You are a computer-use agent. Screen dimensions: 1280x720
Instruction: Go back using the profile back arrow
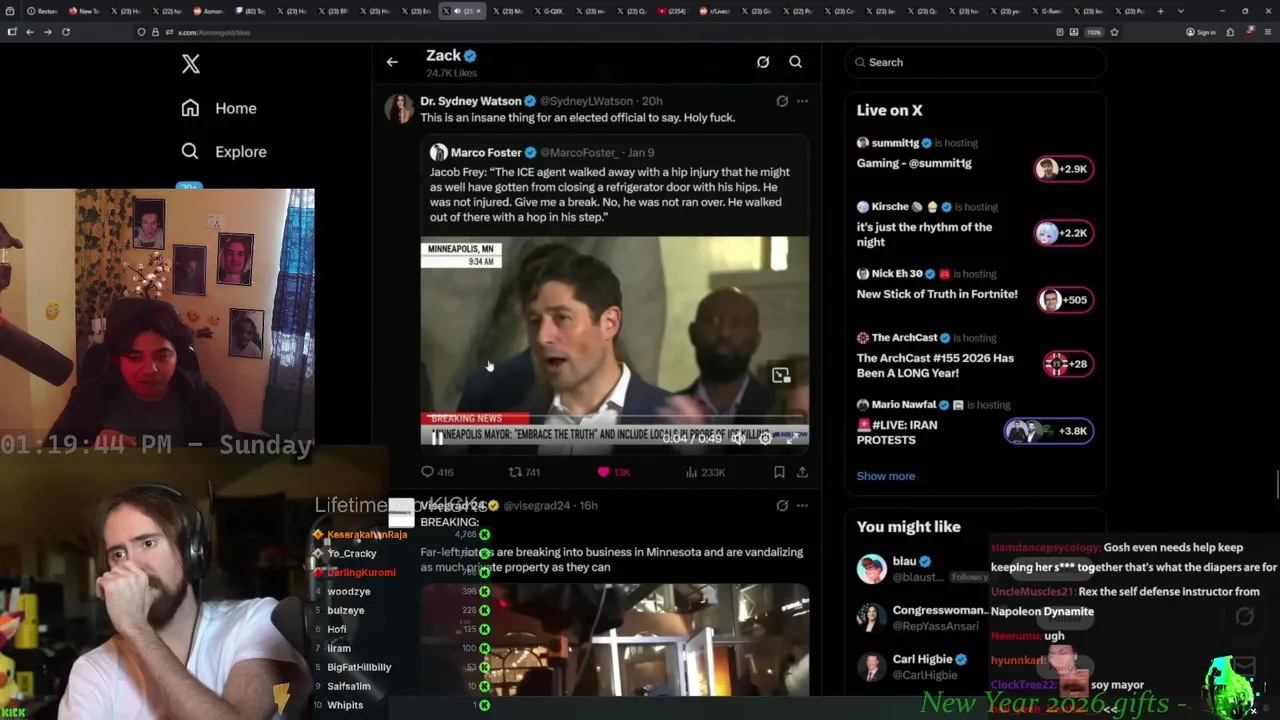[x=392, y=62]
